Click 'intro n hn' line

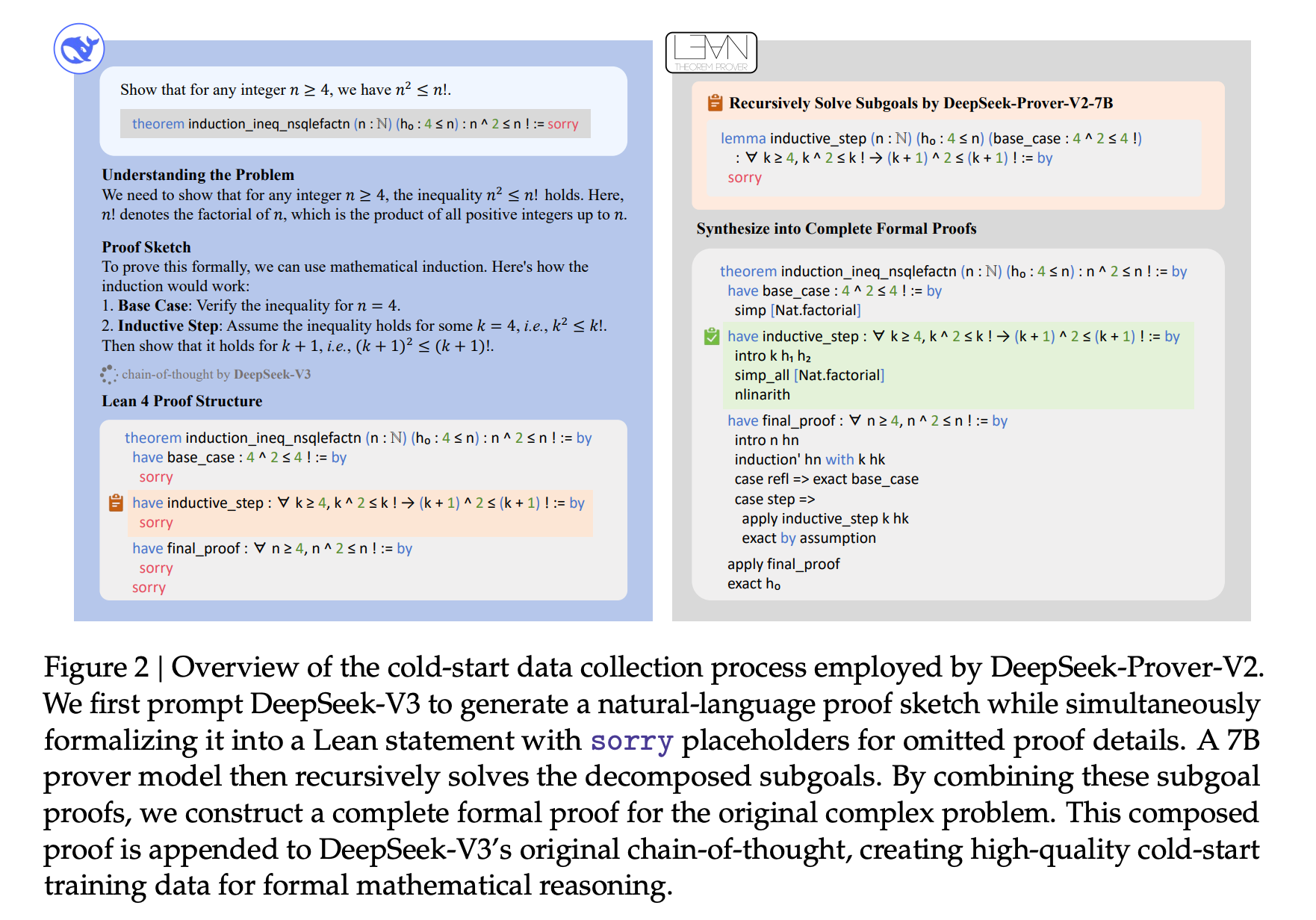coord(766,440)
